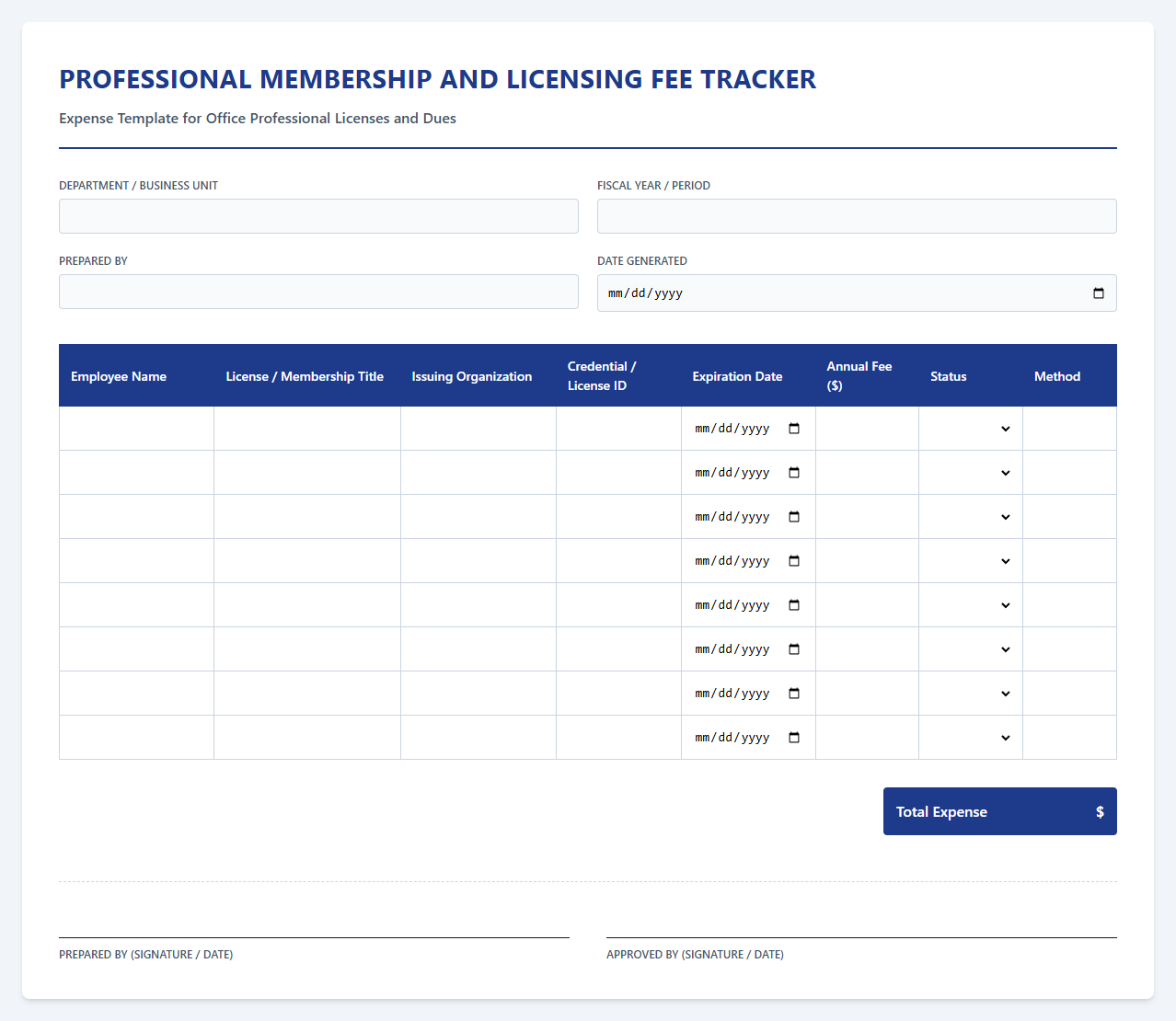The width and height of the screenshot is (1176, 1021).
Task: Expand the Status dropdown in the second row
Action: 971,473
